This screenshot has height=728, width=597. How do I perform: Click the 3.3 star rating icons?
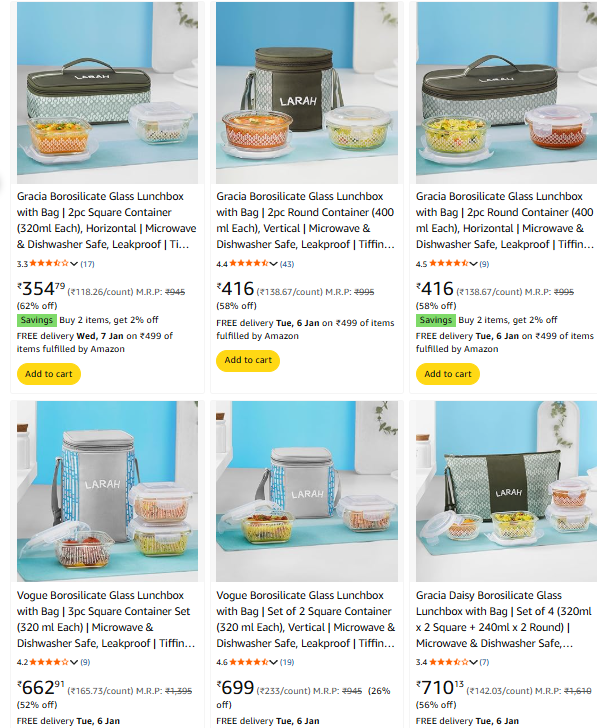click(x=49, y=263)
